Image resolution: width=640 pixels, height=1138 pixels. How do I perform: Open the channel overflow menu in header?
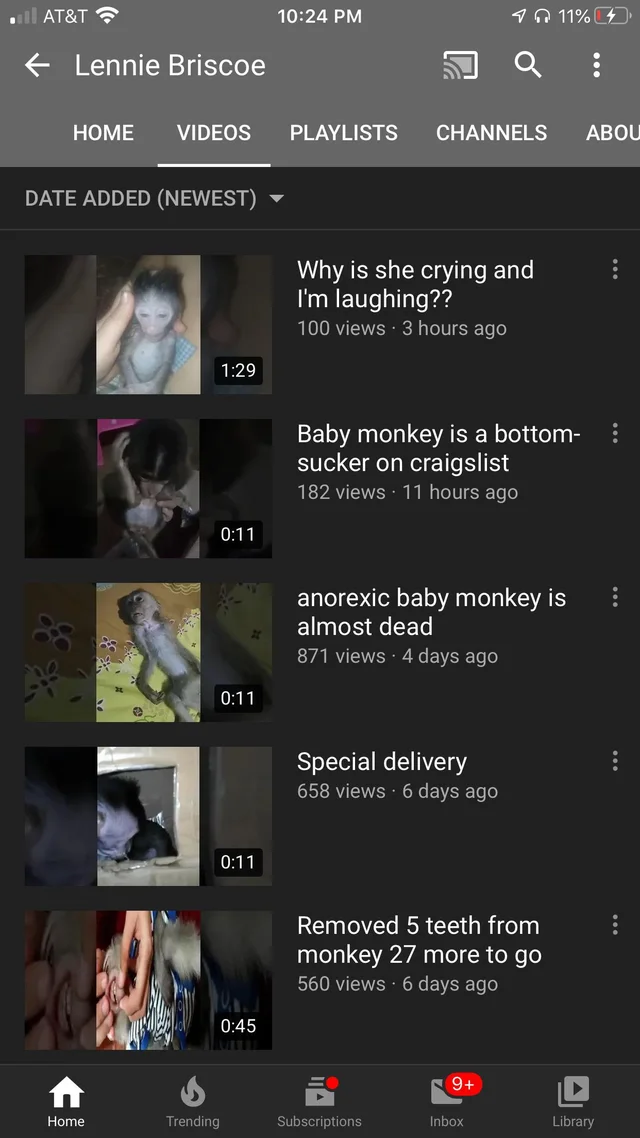point(596,65)
